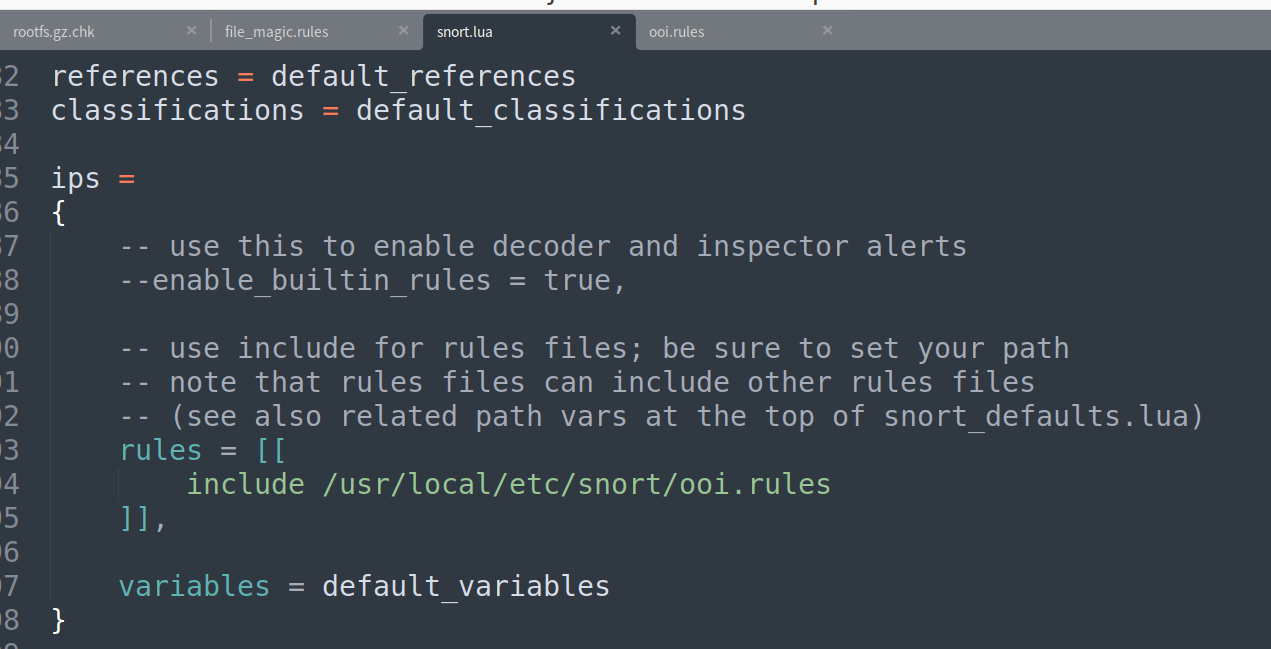
Task: Click the opening brace under ips
Action: tap(57, 212)
